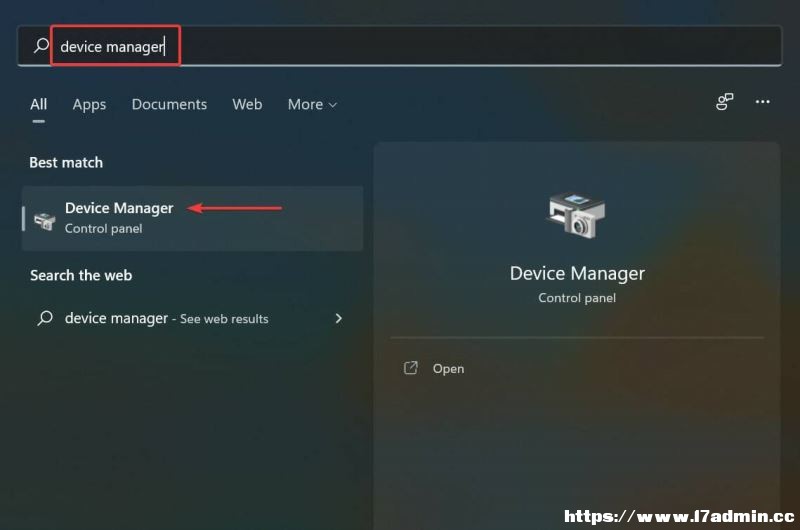Click the large Device Manager icon in preview pane
This screenshot has height=530, width=800.
coord(577,215)
